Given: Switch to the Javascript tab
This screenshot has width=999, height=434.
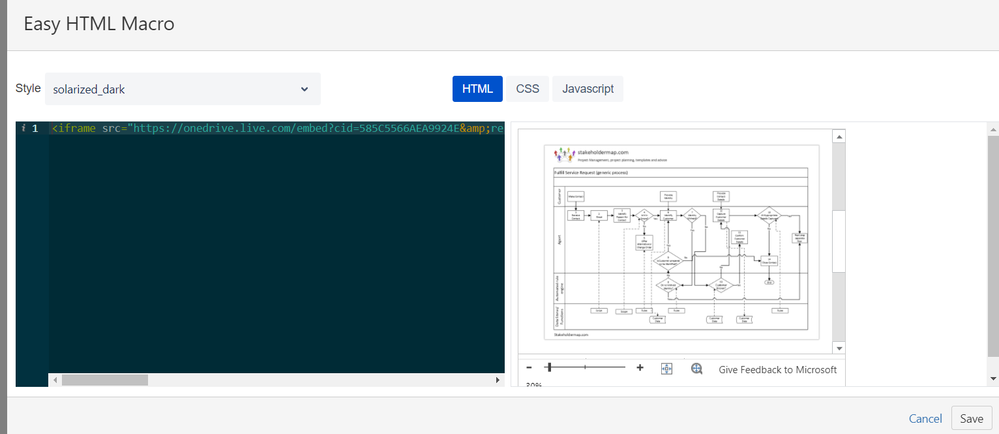Looking at the screenshot, I should point(587,89).
